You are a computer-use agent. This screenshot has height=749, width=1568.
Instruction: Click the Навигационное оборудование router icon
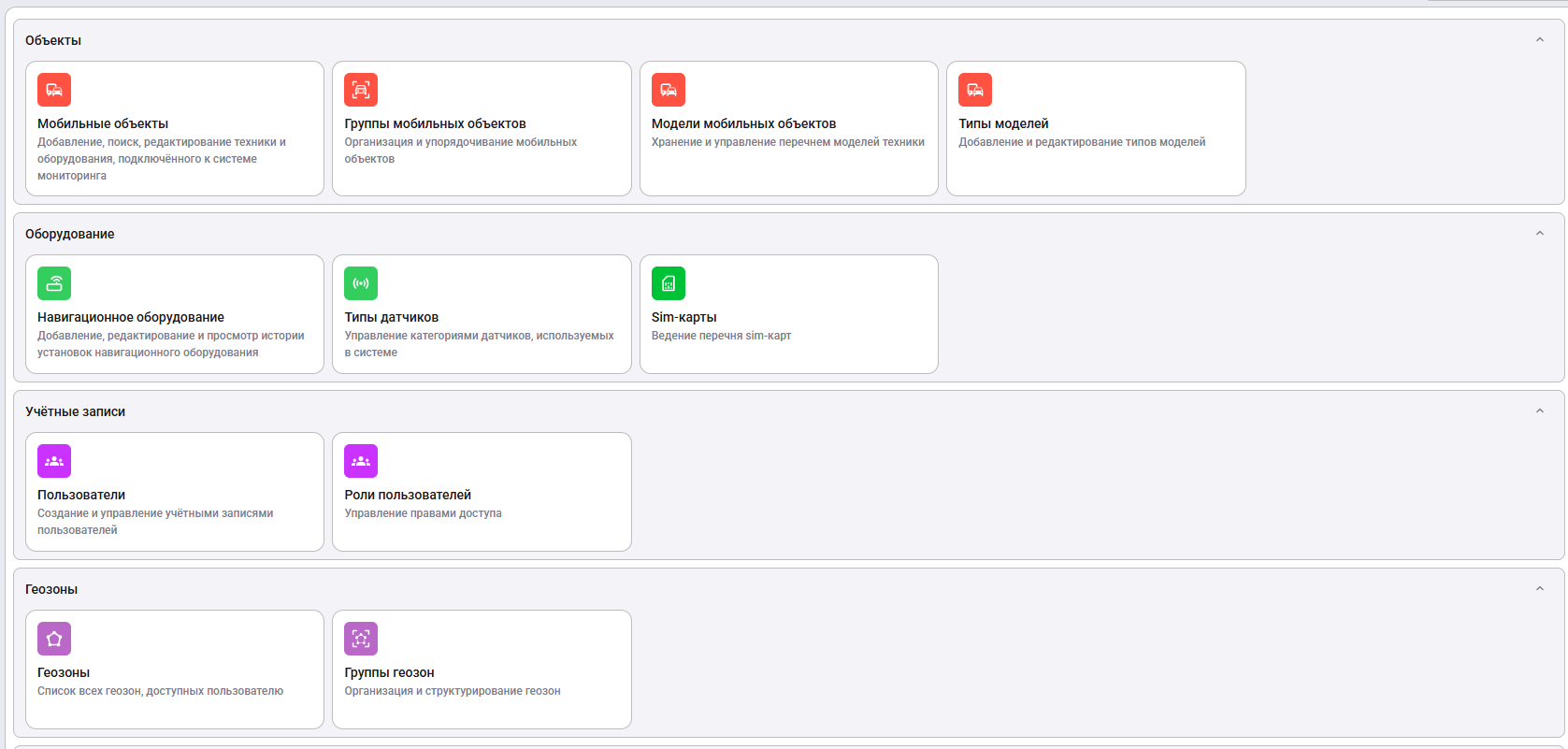tap(54, 283)
